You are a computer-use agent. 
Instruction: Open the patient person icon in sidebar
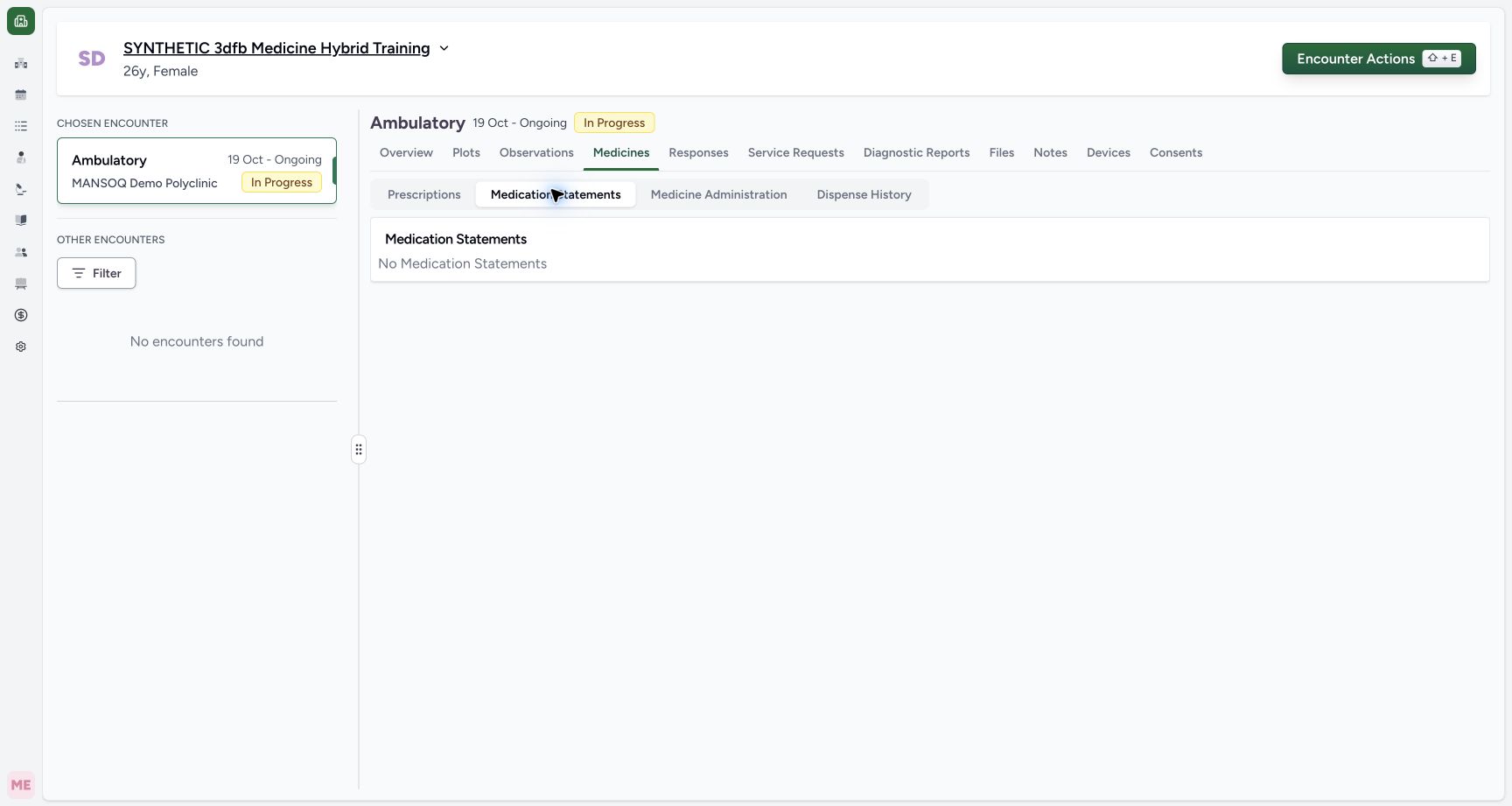(x=21, y=158)
